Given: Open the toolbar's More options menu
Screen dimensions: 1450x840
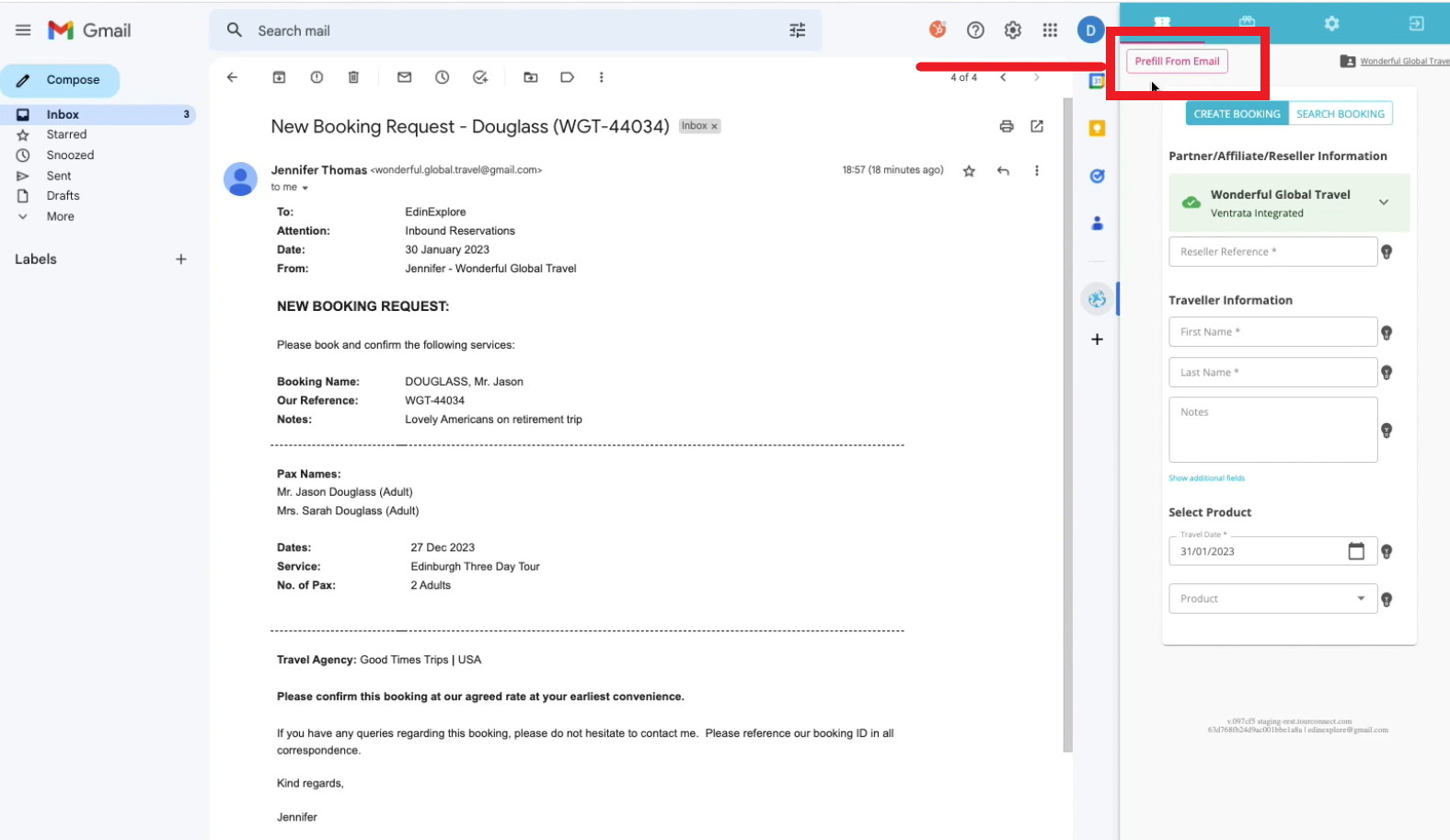Looking at the screenshot, I should (601, 77).
